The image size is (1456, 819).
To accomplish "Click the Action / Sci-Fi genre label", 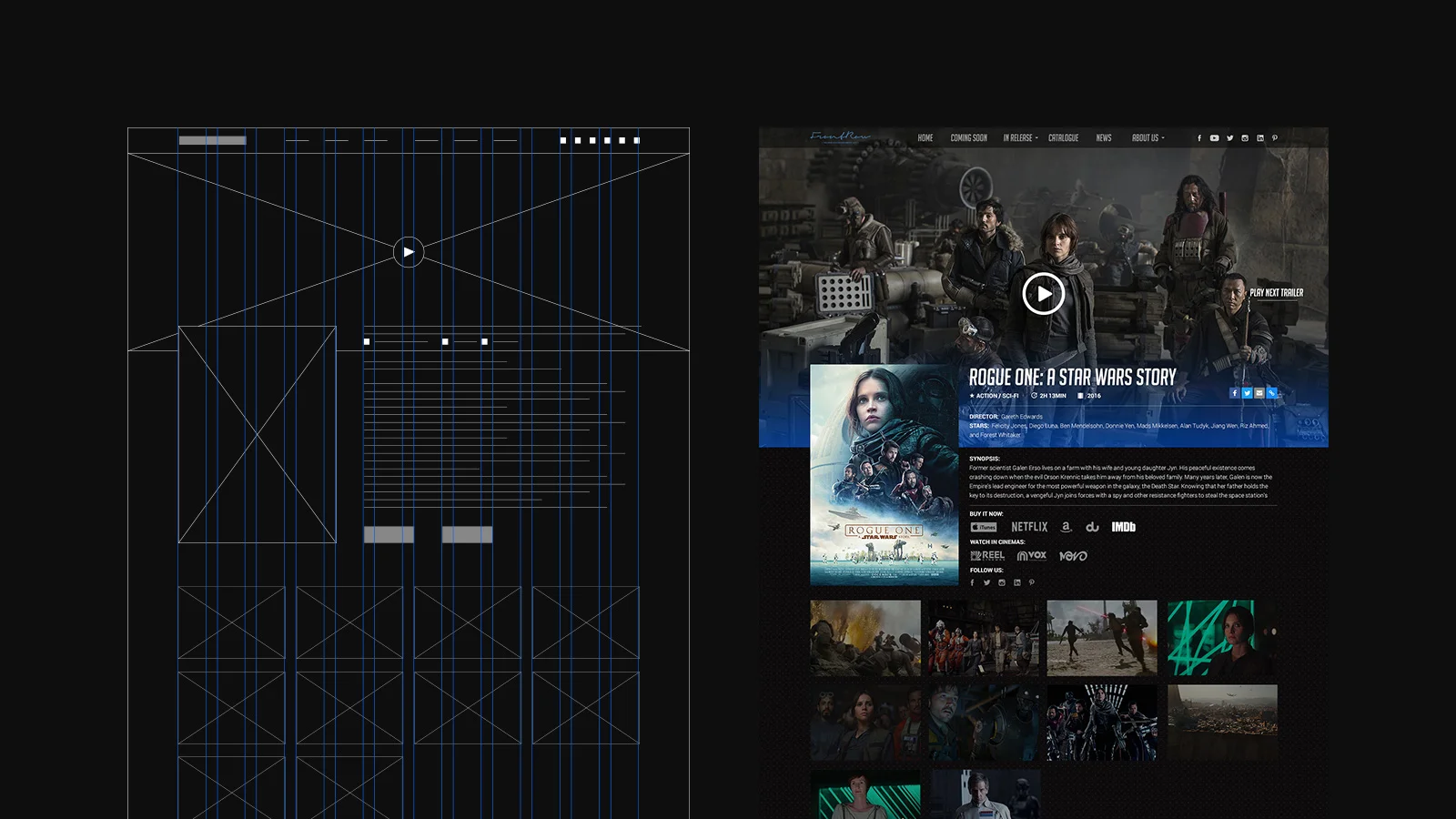I will tap(995, 396).
